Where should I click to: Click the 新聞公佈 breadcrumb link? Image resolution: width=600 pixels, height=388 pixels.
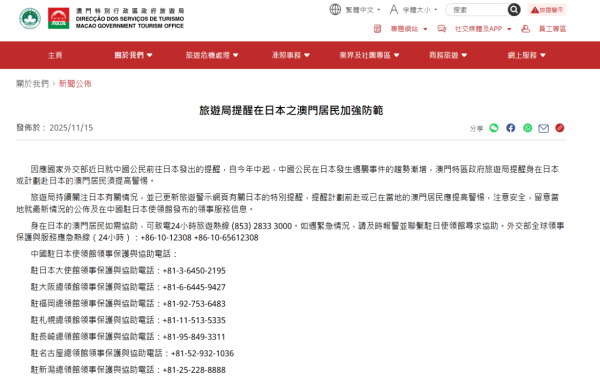click(75, 83)
